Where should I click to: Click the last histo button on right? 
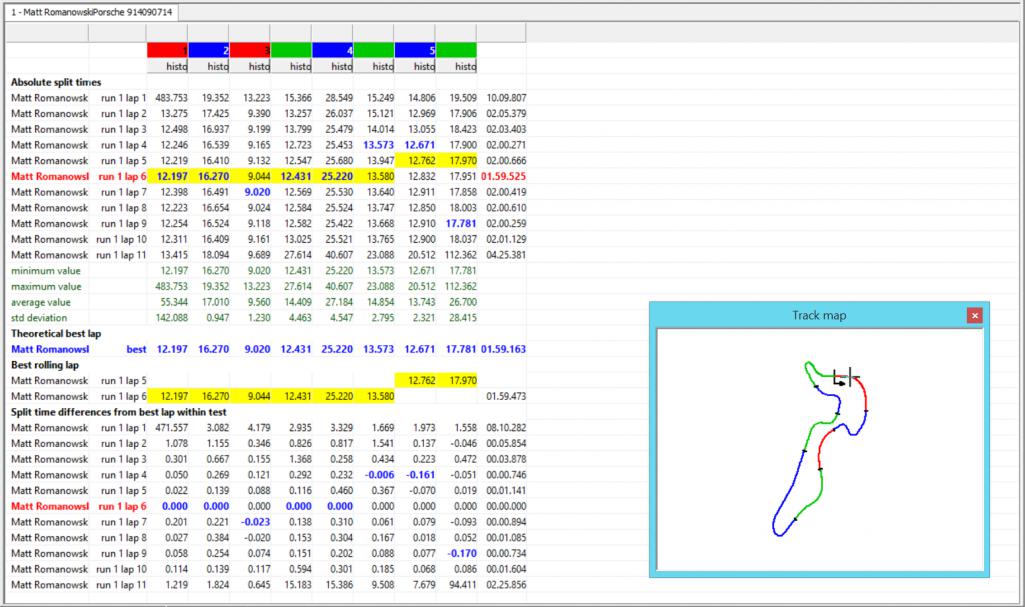point(456,66)
